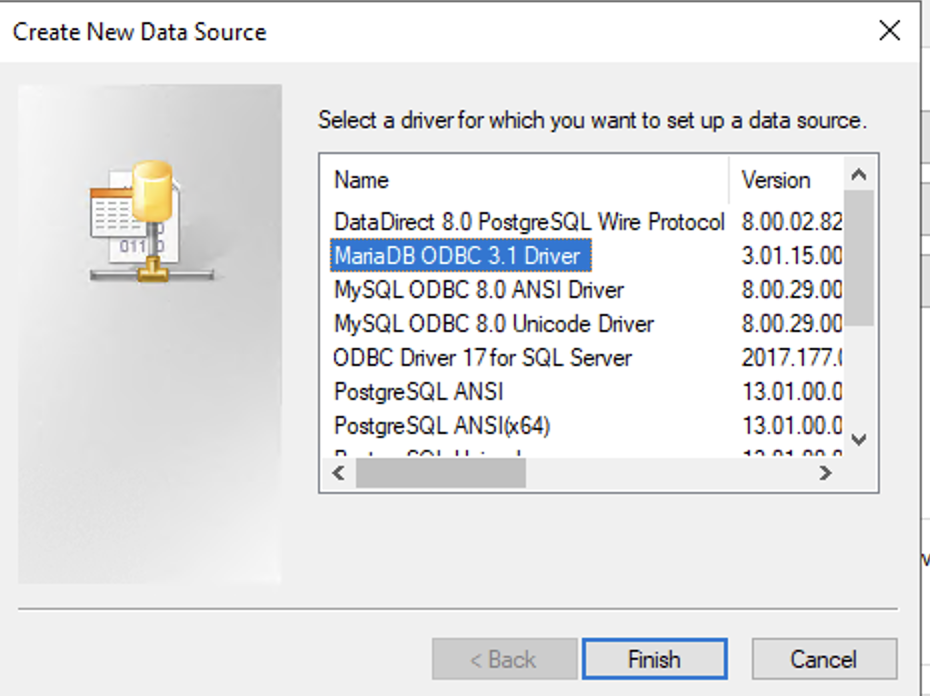930x696 pixels.
Task: Sort by the Name column header
Action: (525, 180)
